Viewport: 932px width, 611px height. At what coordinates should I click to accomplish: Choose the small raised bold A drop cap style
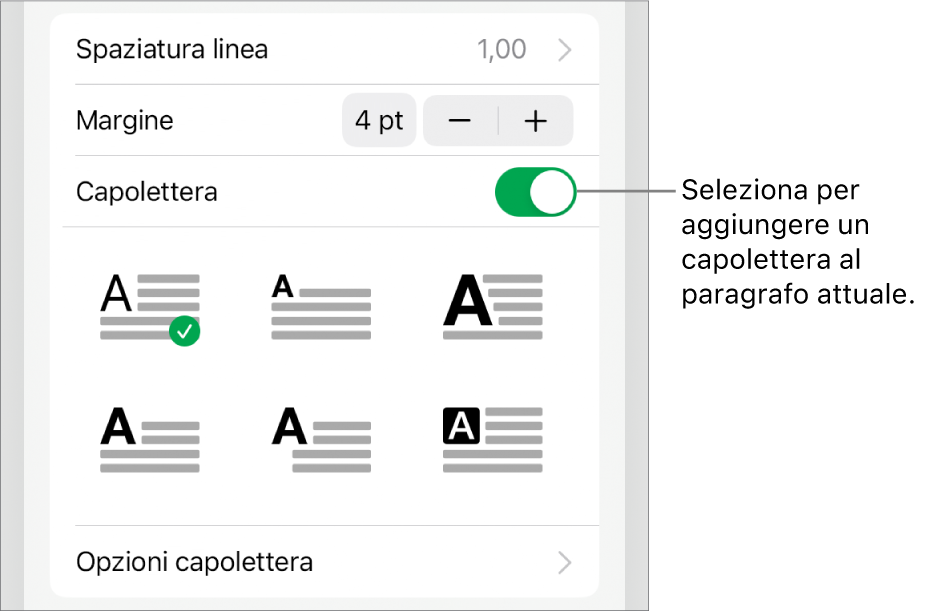click(x=321, y=307)
